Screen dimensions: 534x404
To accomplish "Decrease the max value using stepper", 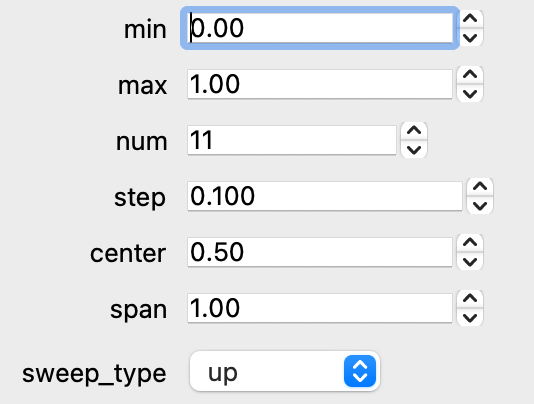I will point(470,94).
